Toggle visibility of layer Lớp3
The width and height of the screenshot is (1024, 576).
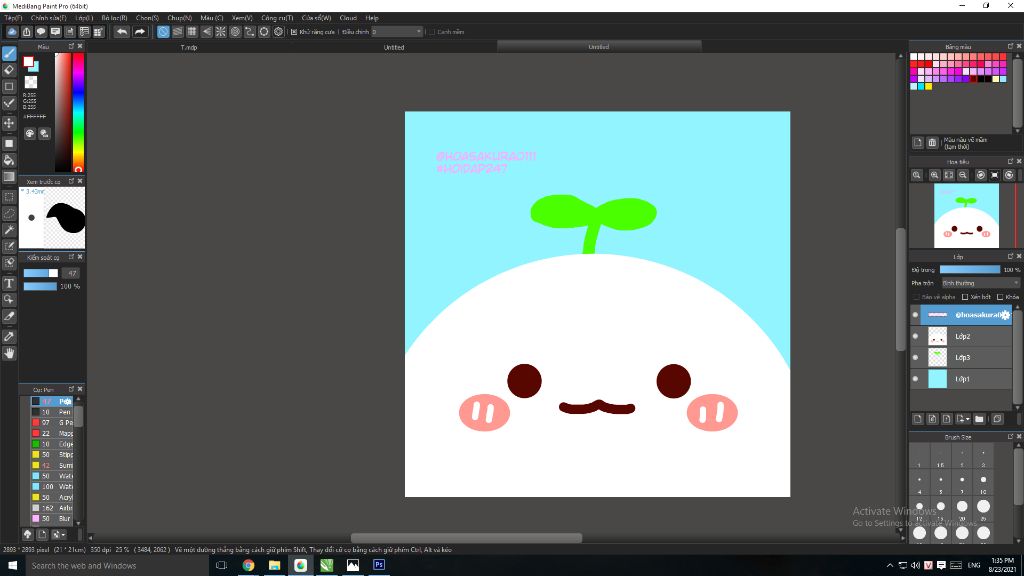915,357
